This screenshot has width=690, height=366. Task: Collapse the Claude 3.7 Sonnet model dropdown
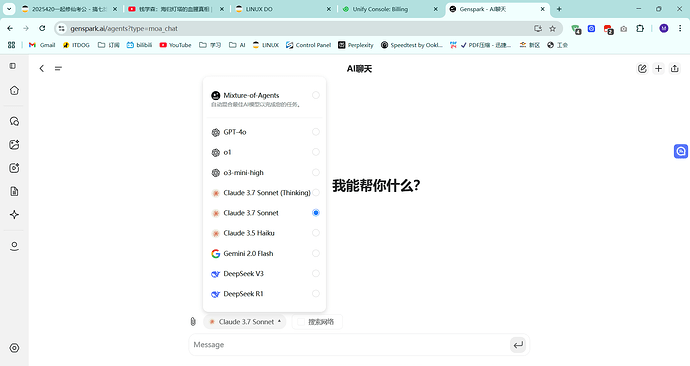(x=245, y=322)
